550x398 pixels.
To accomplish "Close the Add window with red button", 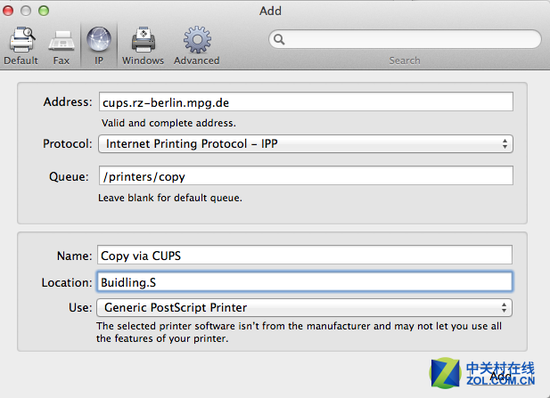I will (8, 11).
